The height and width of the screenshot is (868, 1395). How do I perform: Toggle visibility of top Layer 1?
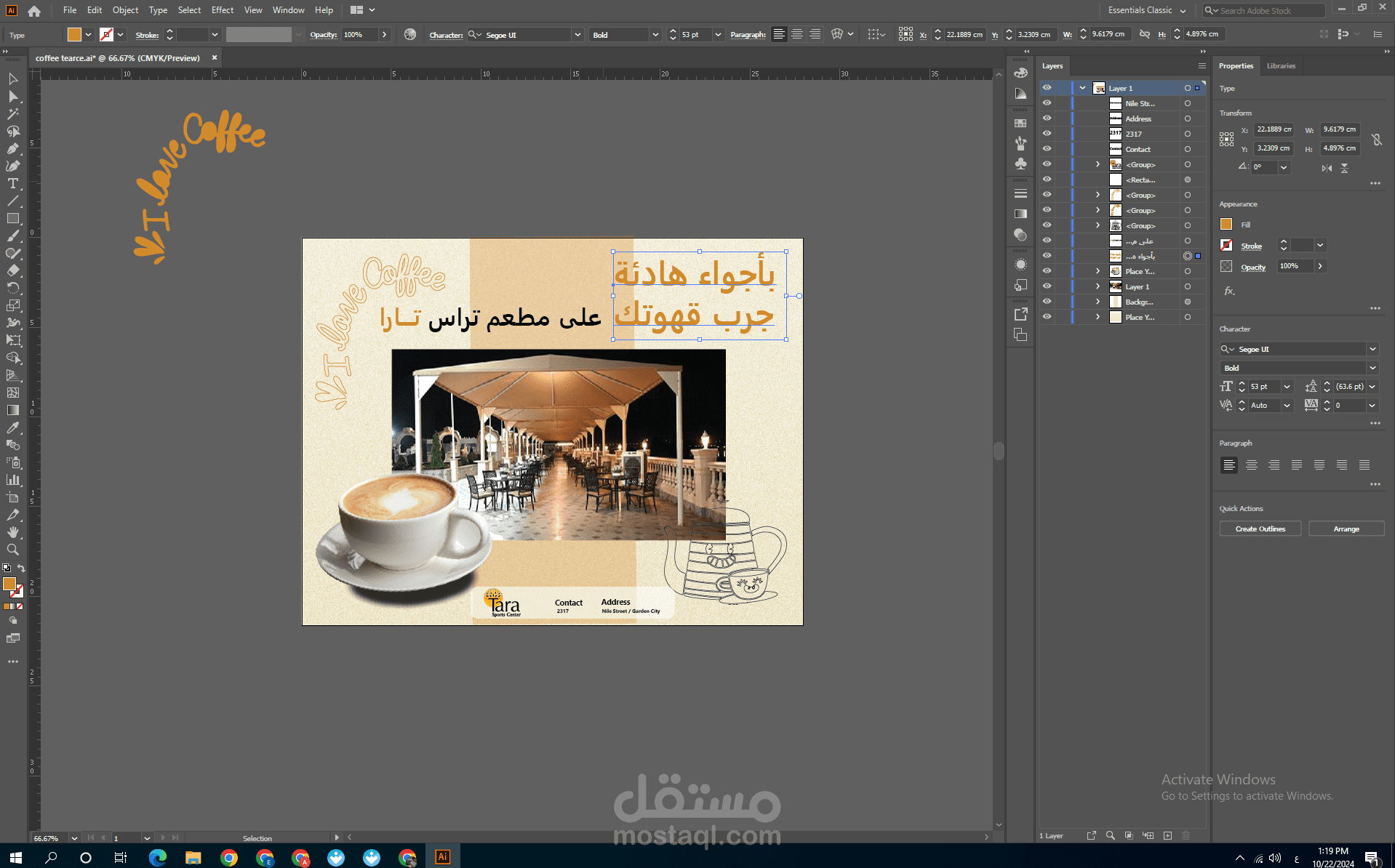click(1047, 88)
